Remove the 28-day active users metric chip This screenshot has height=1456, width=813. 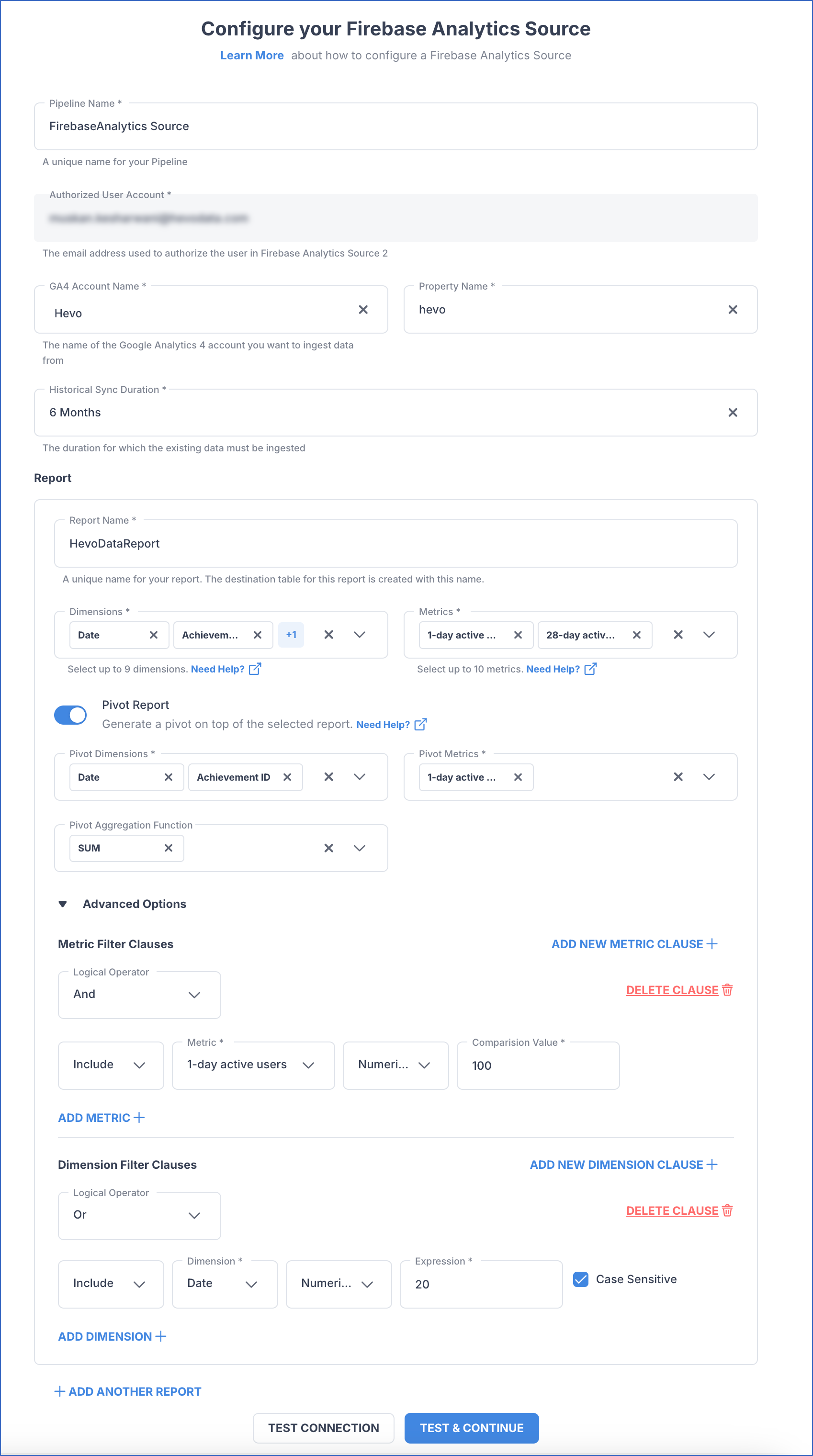tap(637, 635)
